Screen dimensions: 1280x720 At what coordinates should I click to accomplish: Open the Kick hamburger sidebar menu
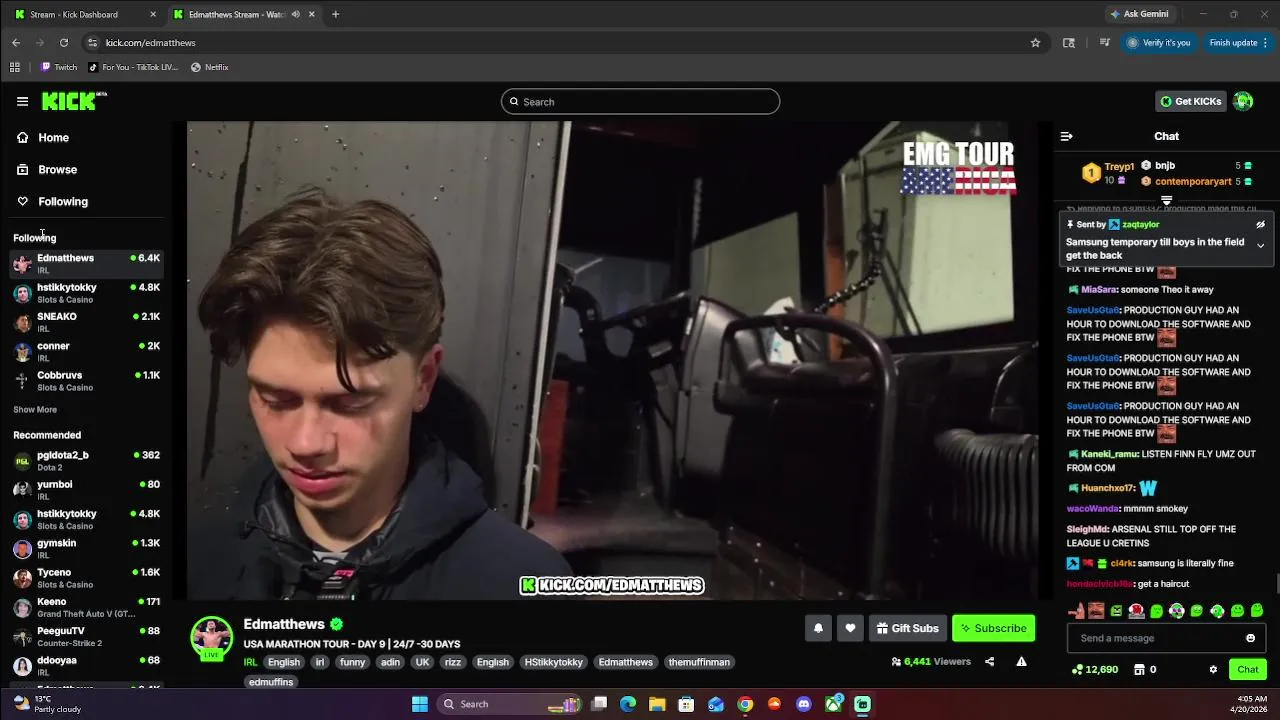click(x=22, y=101)
